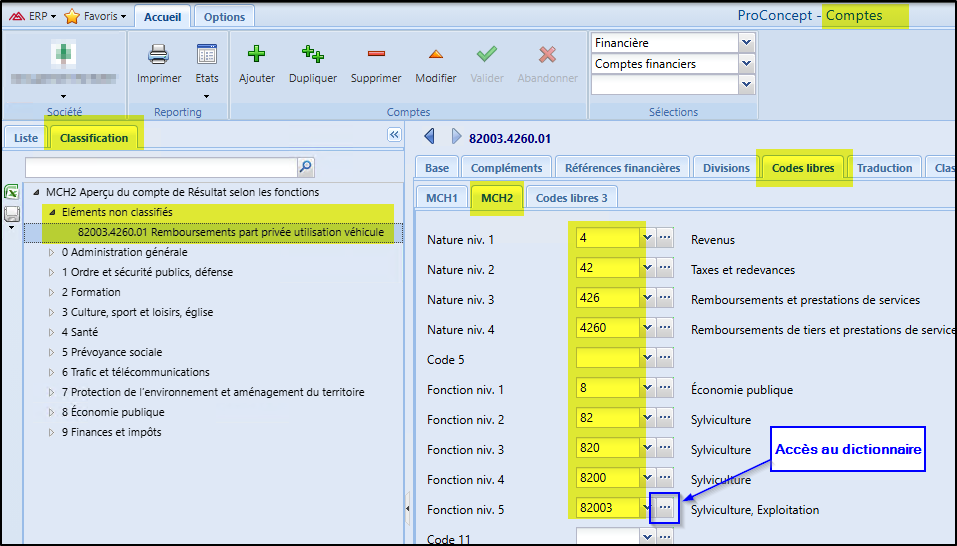
Task: Open the Financière selection dropdown
Action: pyautogui.click(x=746, y=43)
